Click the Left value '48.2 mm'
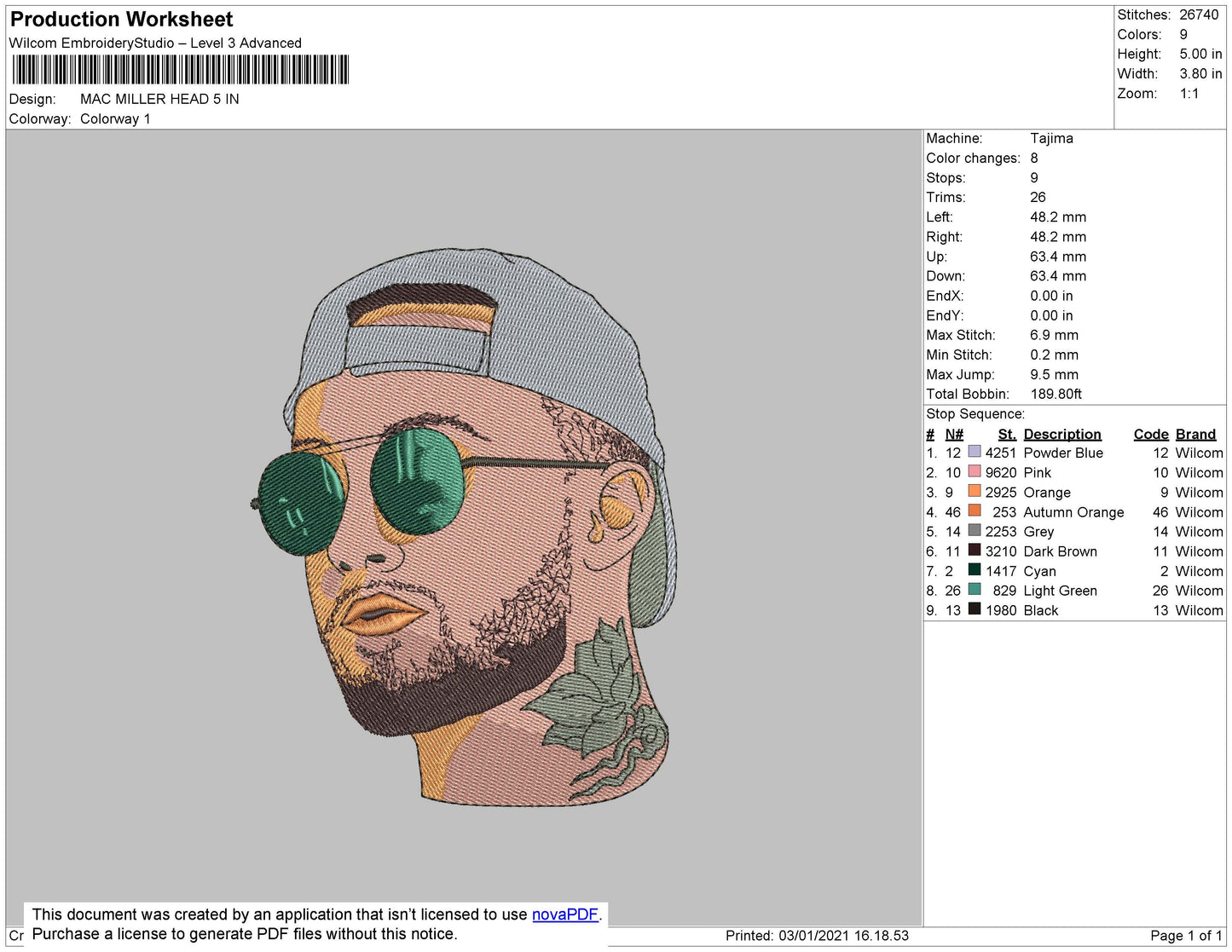1232x952 pixels. 1058,216
